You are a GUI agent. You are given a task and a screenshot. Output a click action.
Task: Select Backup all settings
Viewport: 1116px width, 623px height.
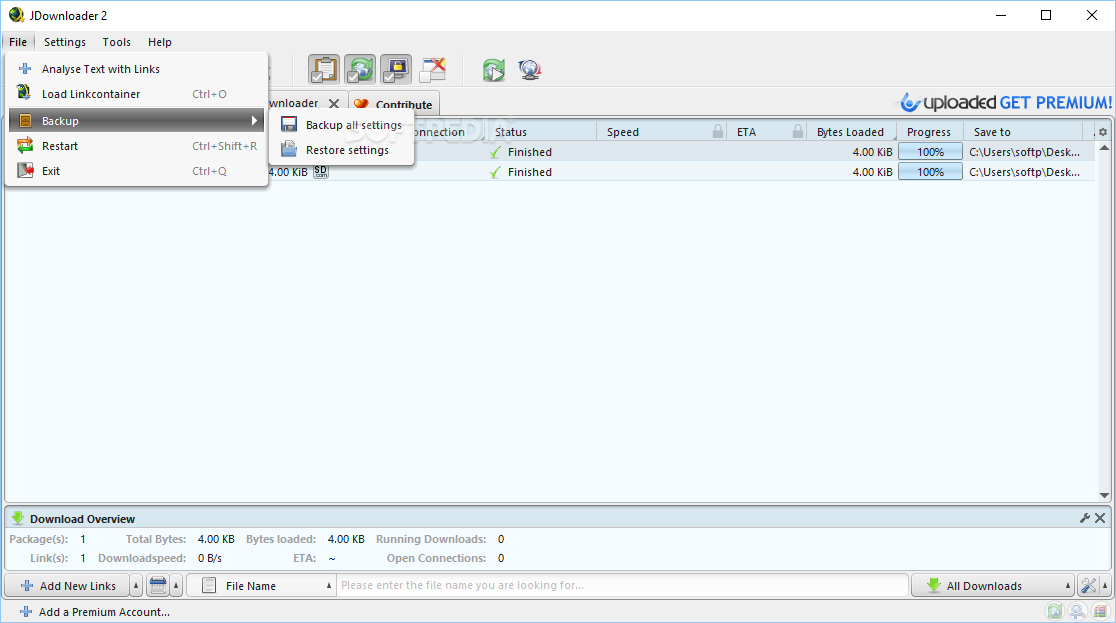(342, 125)
